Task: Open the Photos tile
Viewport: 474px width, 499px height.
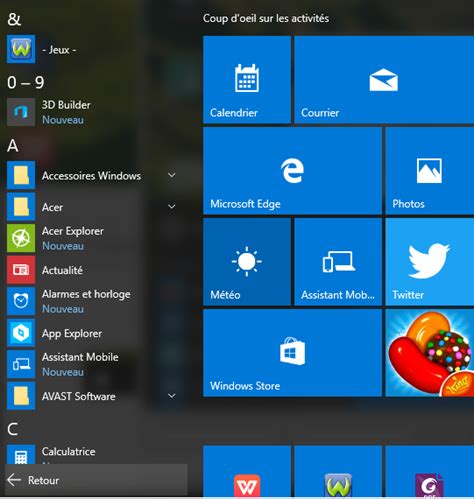Action: (x=430, y=171)
